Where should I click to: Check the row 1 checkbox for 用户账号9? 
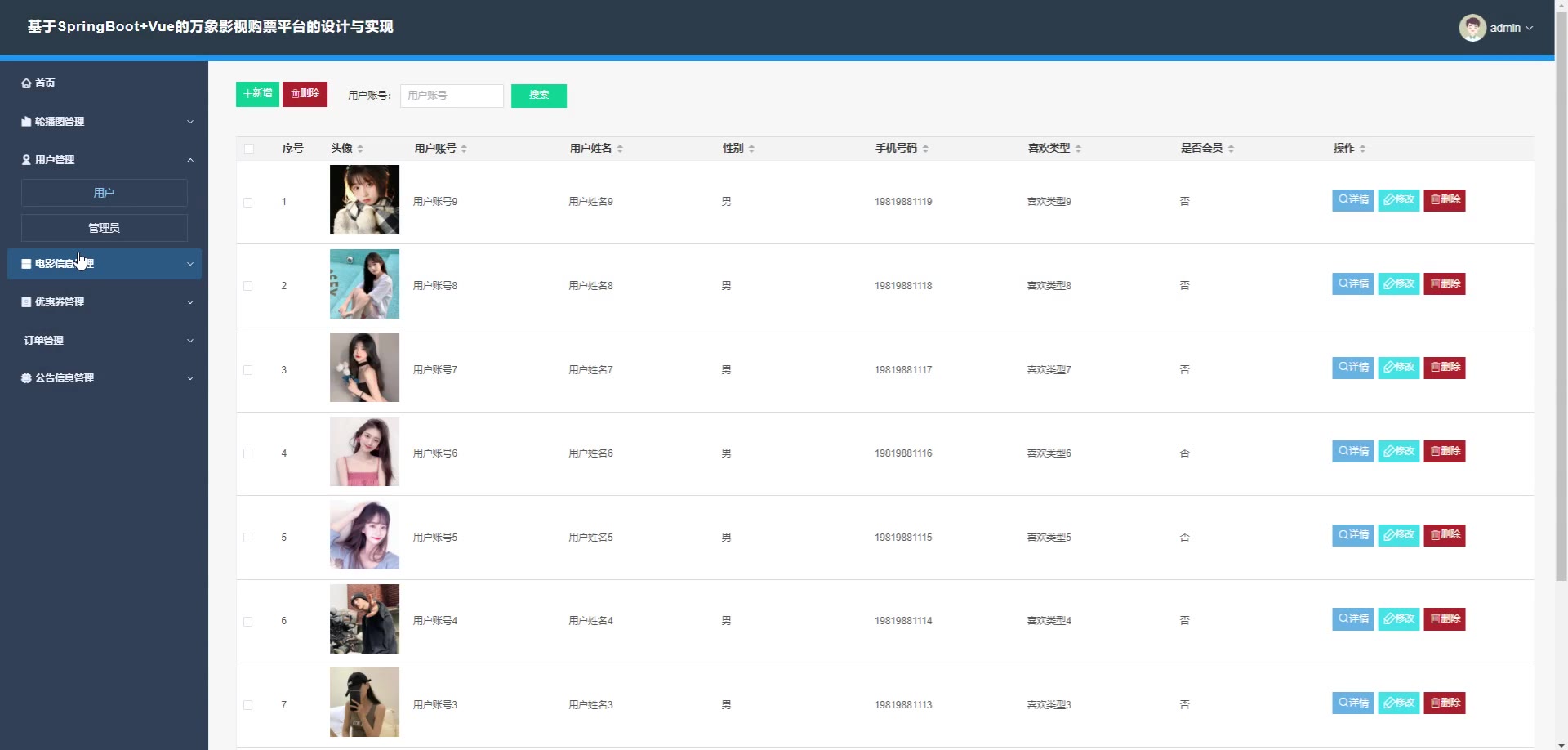click(x=248, y=203)
